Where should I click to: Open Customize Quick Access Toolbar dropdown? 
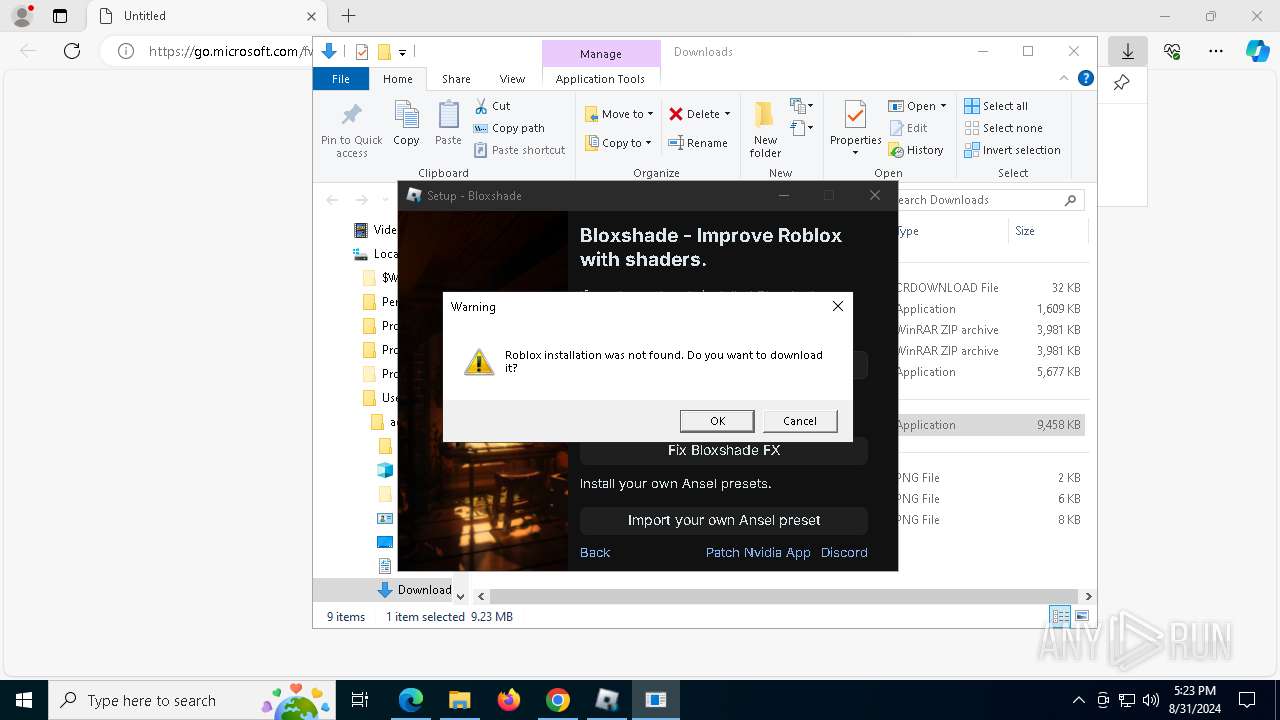tap(402, 52)
